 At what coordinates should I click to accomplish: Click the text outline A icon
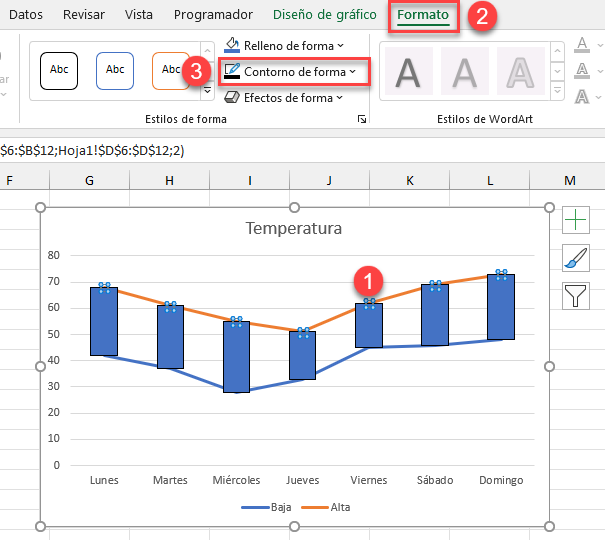(582, 71)
